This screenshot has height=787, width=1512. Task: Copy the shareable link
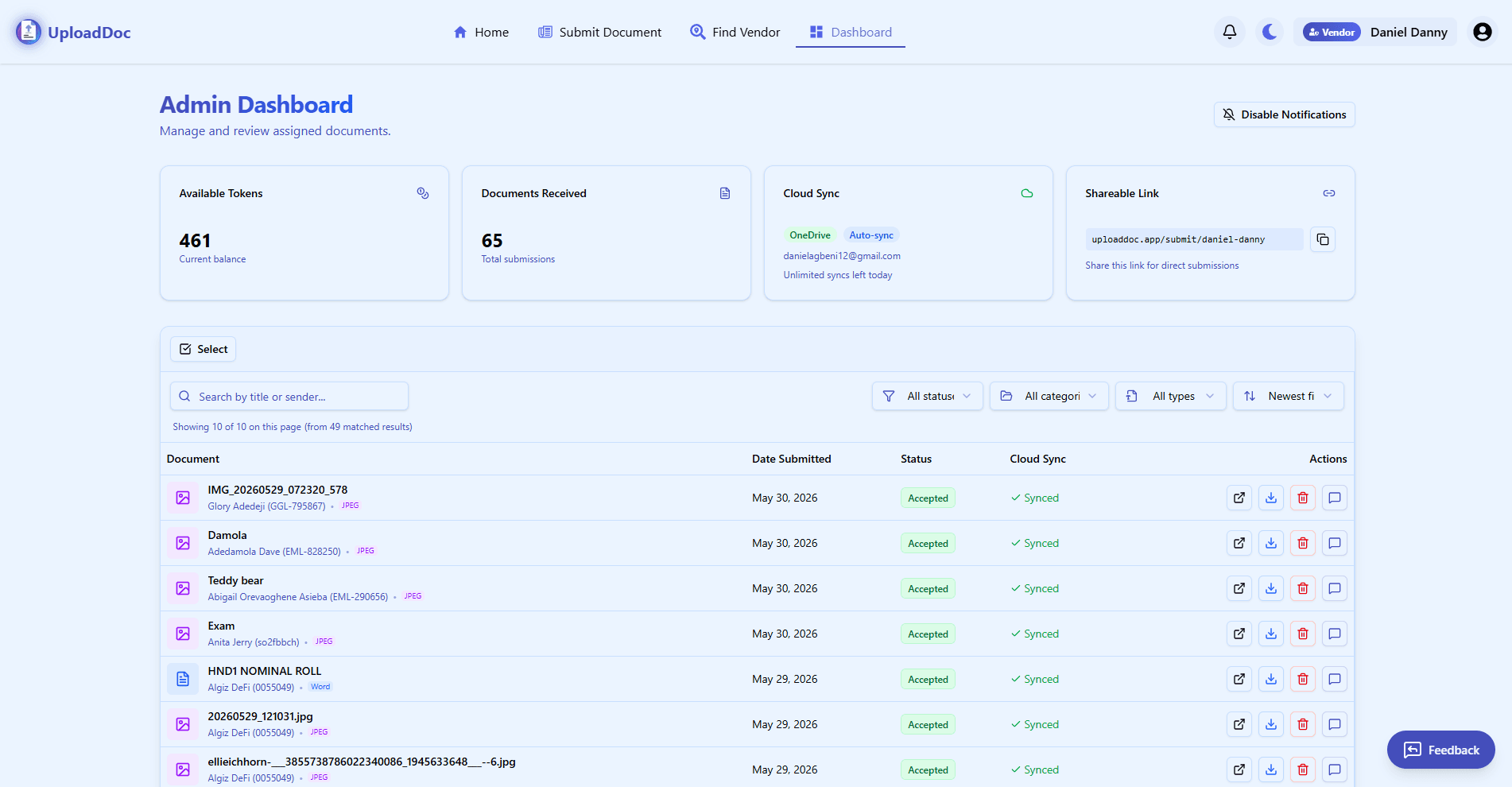point(1323,239)
